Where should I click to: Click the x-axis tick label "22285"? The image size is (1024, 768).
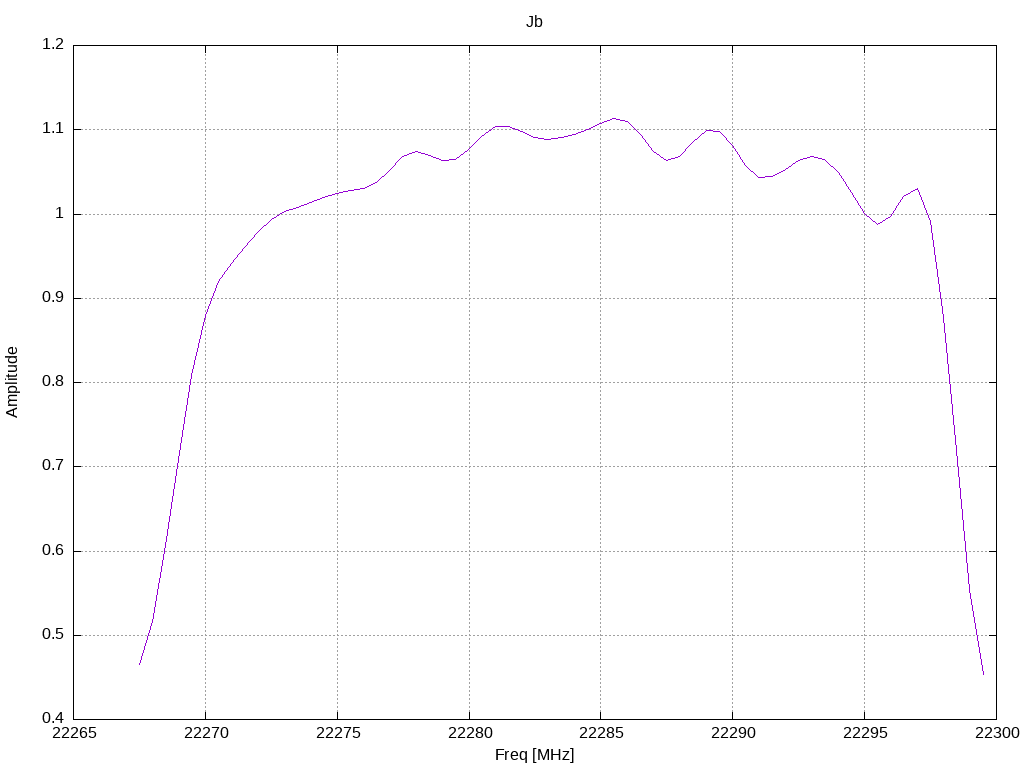pyautogui.click(x=601, y=733)
